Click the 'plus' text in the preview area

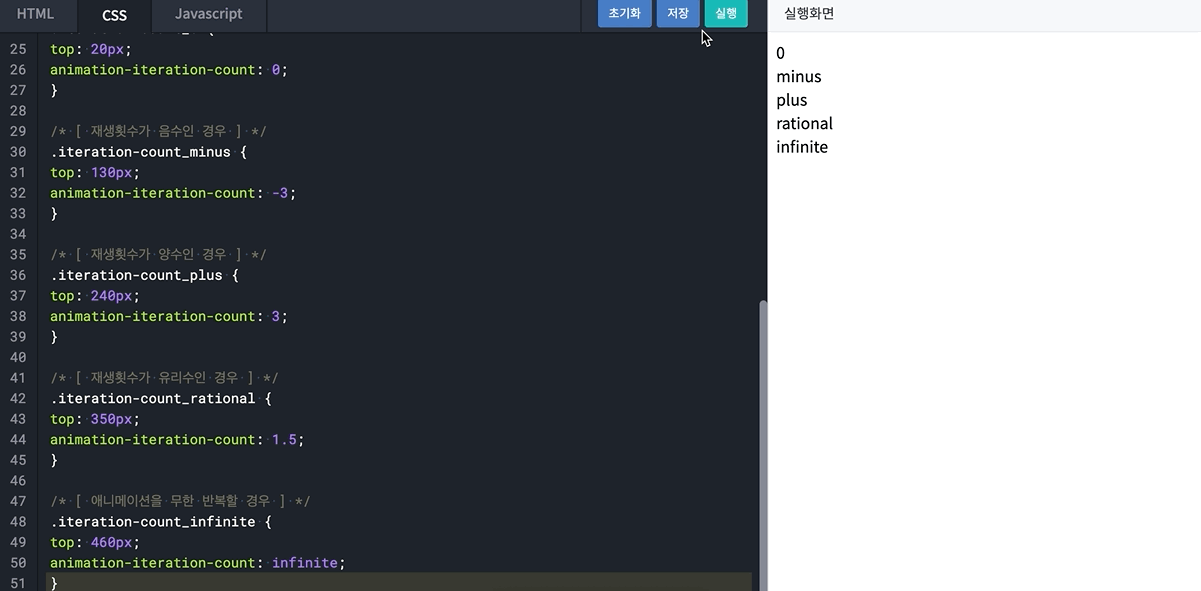pos(791,99)
